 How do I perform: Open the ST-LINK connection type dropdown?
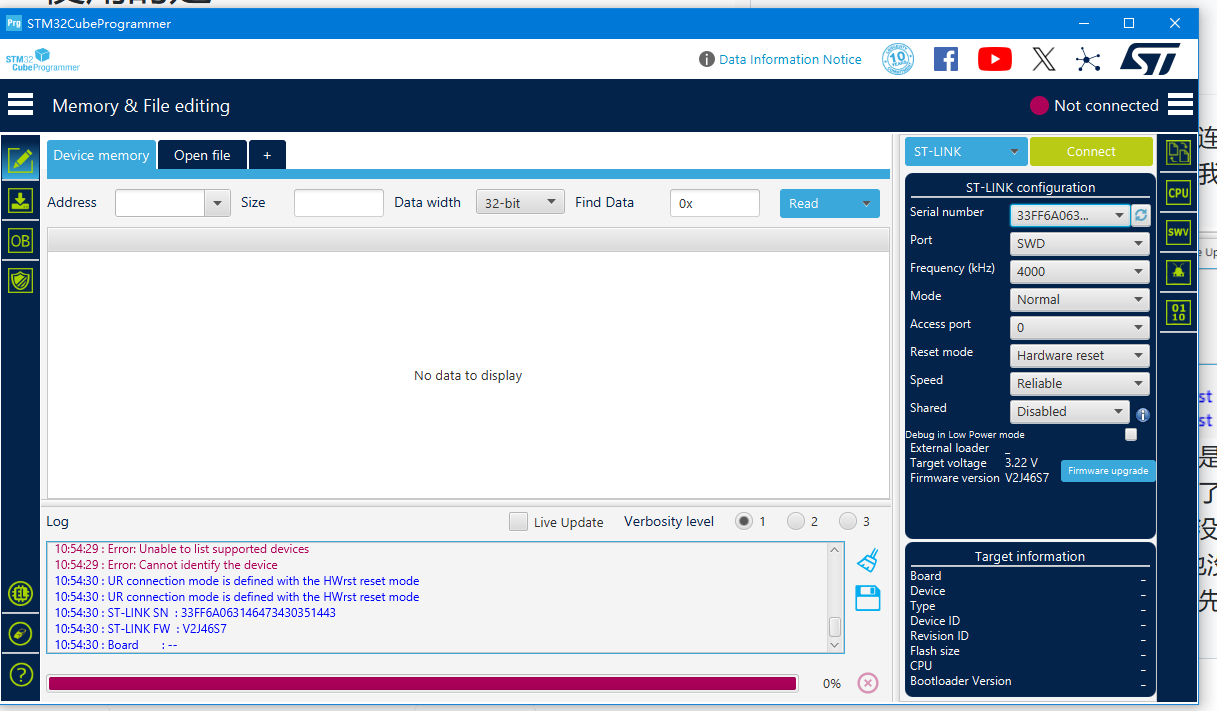966,151
